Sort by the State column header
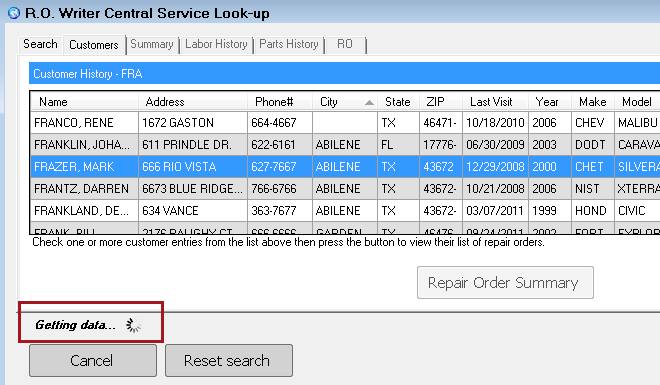Viewport: 660px width, 385px height. [x=398, y=102]
